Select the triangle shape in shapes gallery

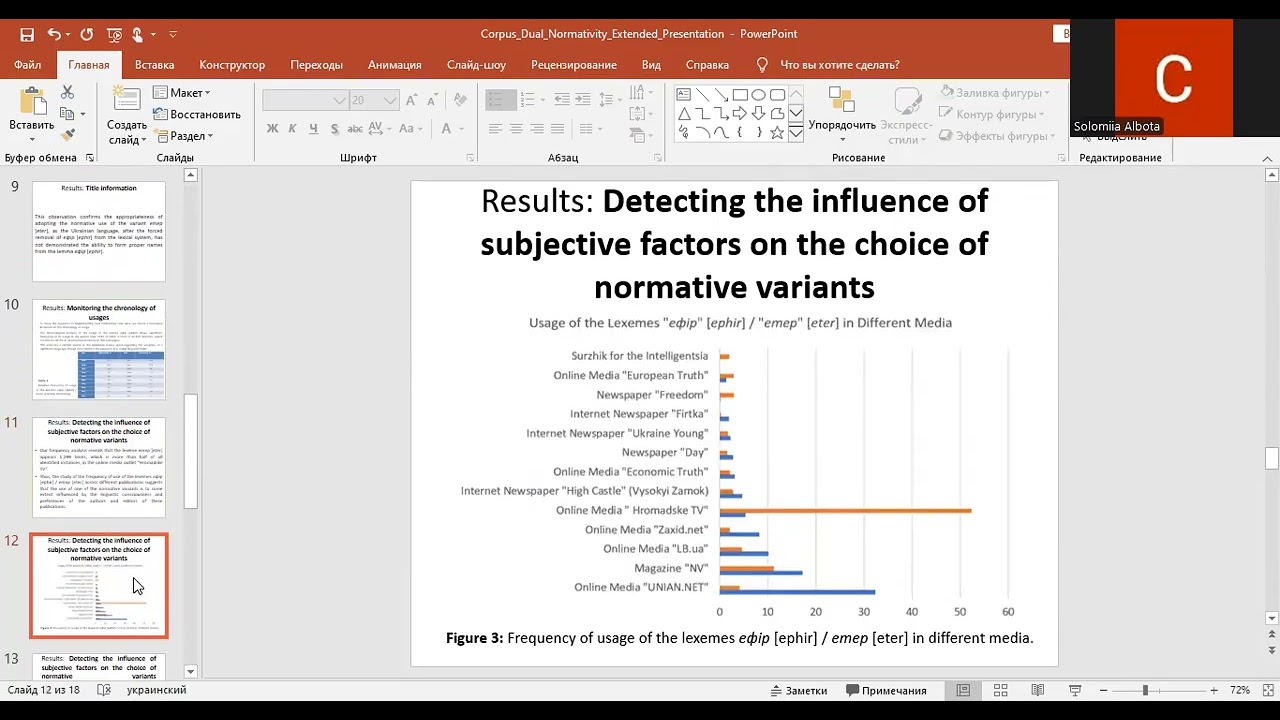tap(684, 113)
